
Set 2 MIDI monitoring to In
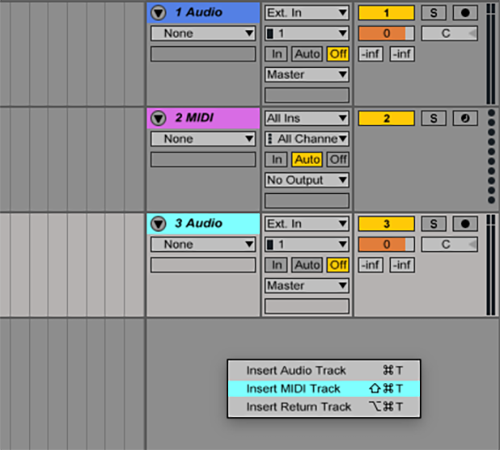pos(276,159)
